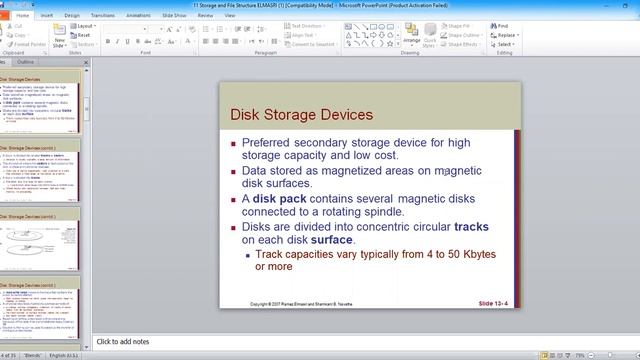Click the New Slide button
Image resolution: width=640 pixels, height=360 pixels.
(x=59, y=36)
